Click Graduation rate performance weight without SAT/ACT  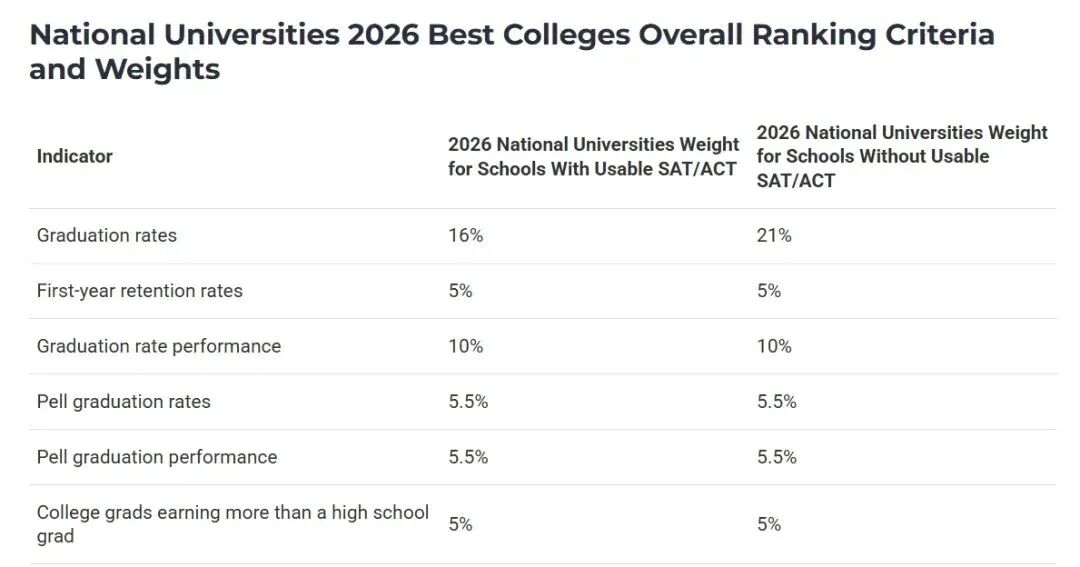click(x=774, y=346)
